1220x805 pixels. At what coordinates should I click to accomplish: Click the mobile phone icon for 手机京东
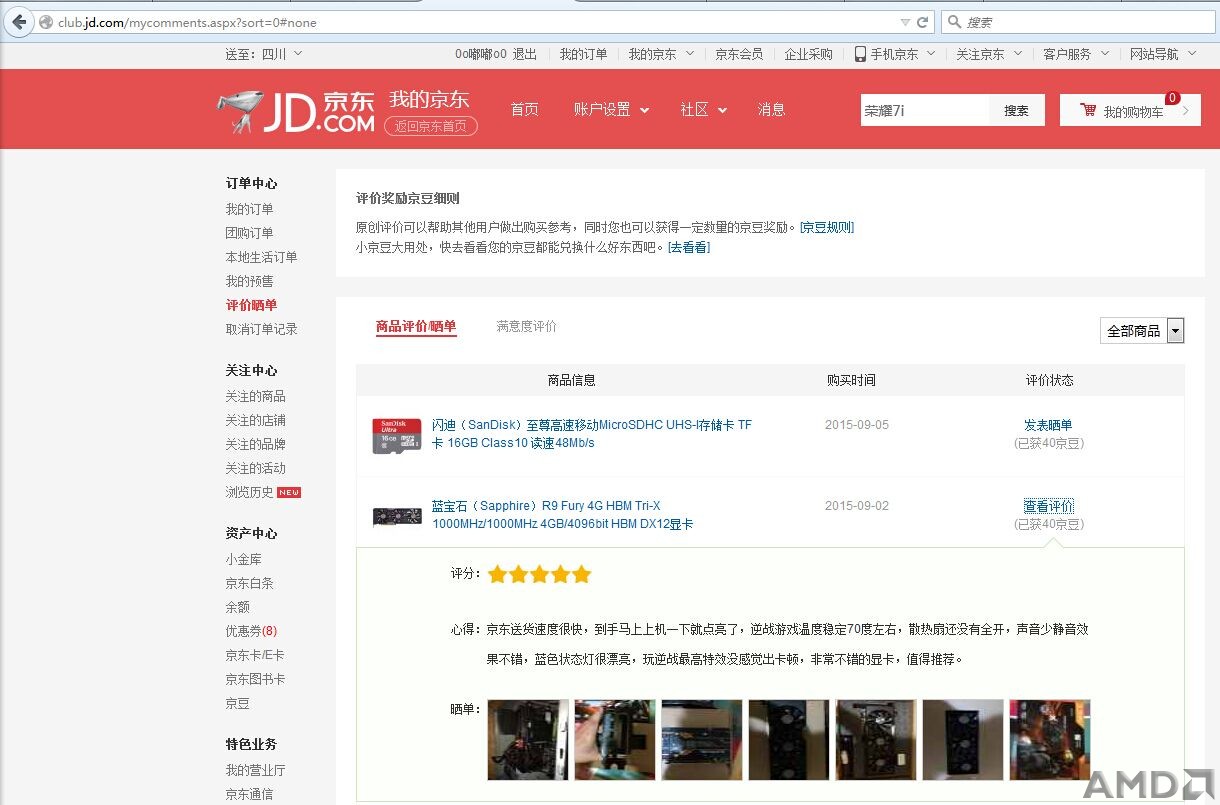(x=860, y=54)
